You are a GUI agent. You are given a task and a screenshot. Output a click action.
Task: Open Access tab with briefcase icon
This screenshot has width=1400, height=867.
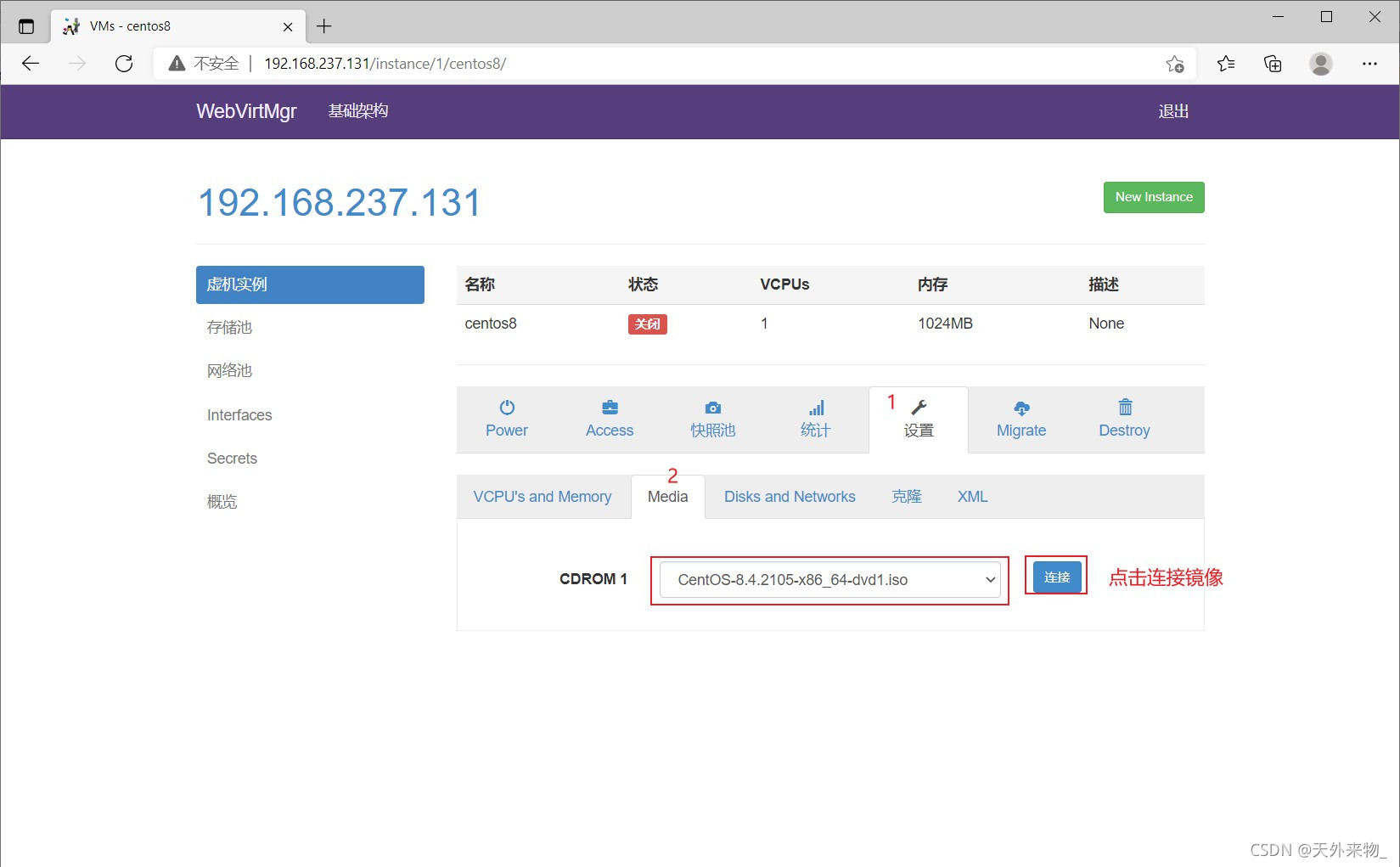(x=609, y=419)
